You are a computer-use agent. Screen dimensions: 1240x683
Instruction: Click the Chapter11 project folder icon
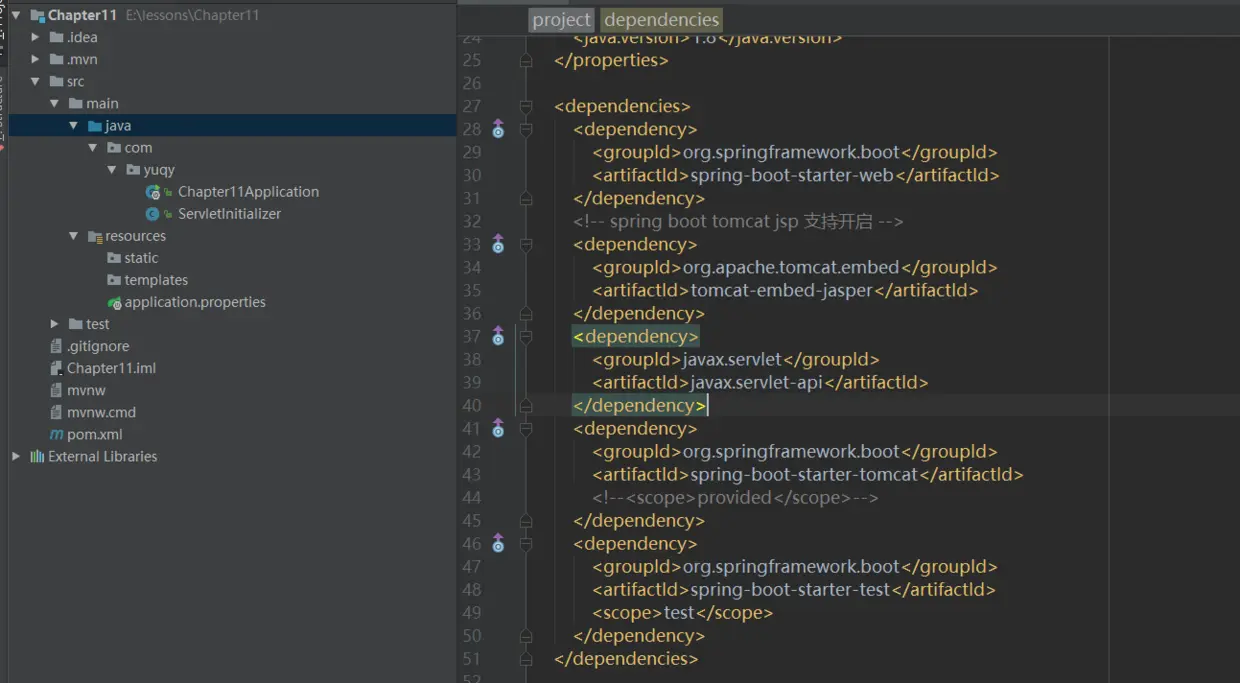(38, 16)
